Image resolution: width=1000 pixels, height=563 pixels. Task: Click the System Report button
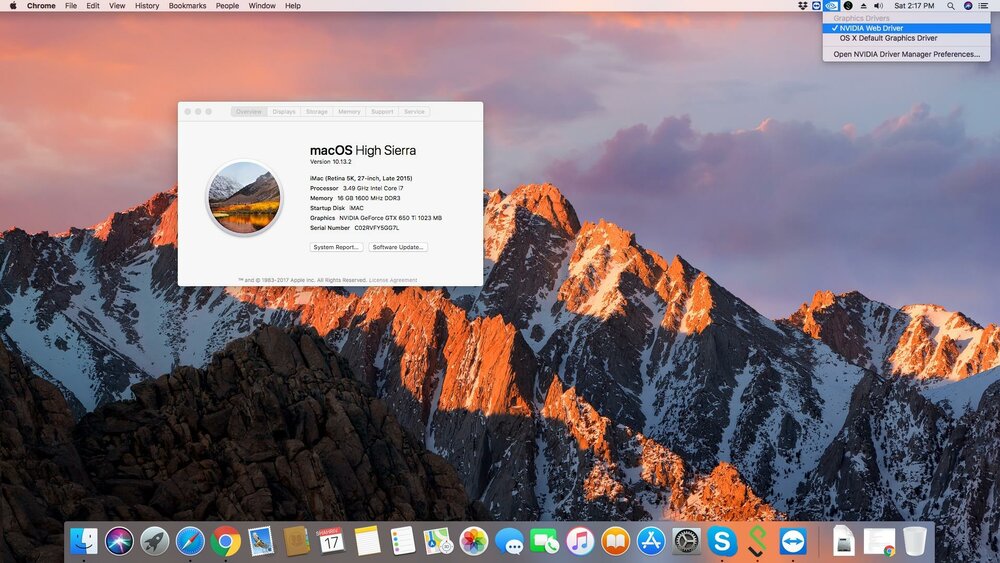(336, 247)
